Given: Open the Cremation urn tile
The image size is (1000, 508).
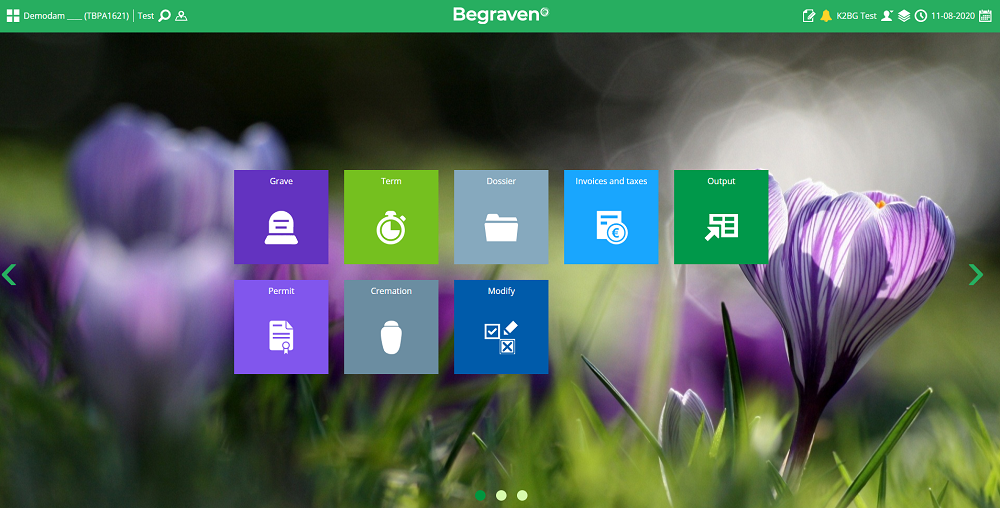Looking at the screenshot, I should [391, 327].
